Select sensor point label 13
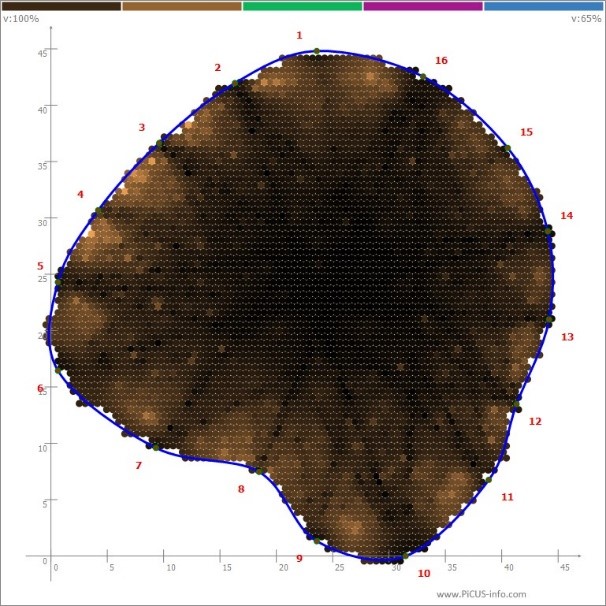 click(x=567, y=337)
